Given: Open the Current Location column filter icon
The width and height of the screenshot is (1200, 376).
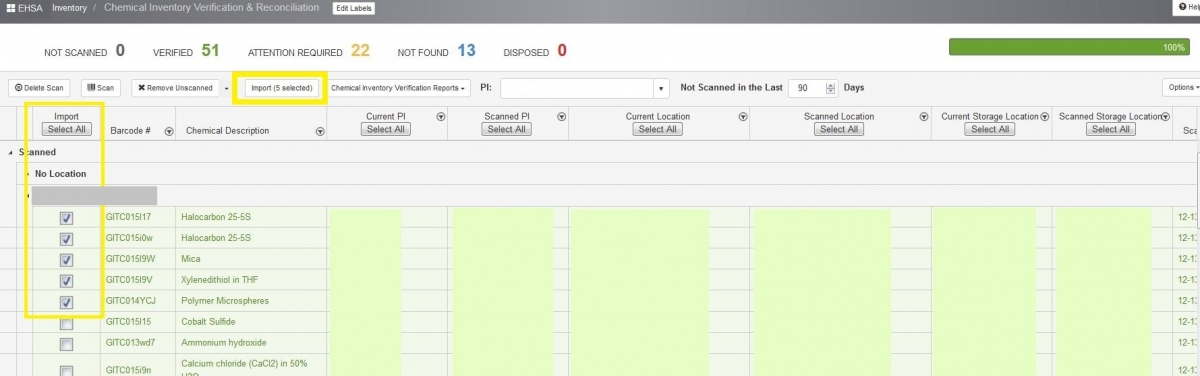Looking at the screenshot, I should coord(742,117).
